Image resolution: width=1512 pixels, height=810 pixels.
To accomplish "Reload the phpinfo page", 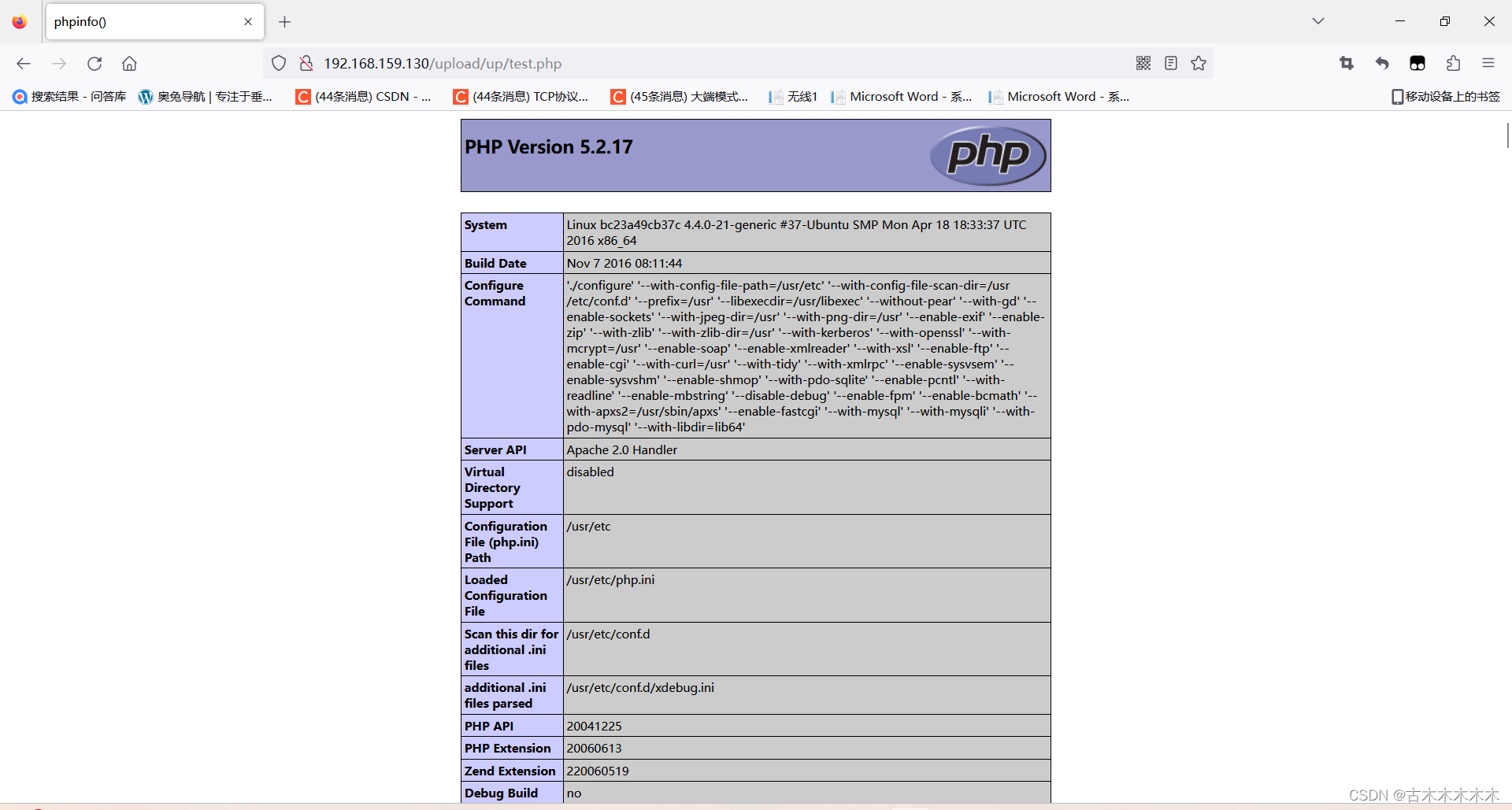I will (94, 63).
